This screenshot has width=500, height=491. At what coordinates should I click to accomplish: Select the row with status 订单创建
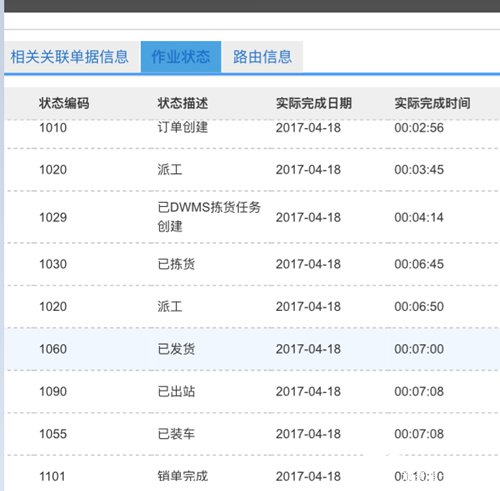coord(252,133)
